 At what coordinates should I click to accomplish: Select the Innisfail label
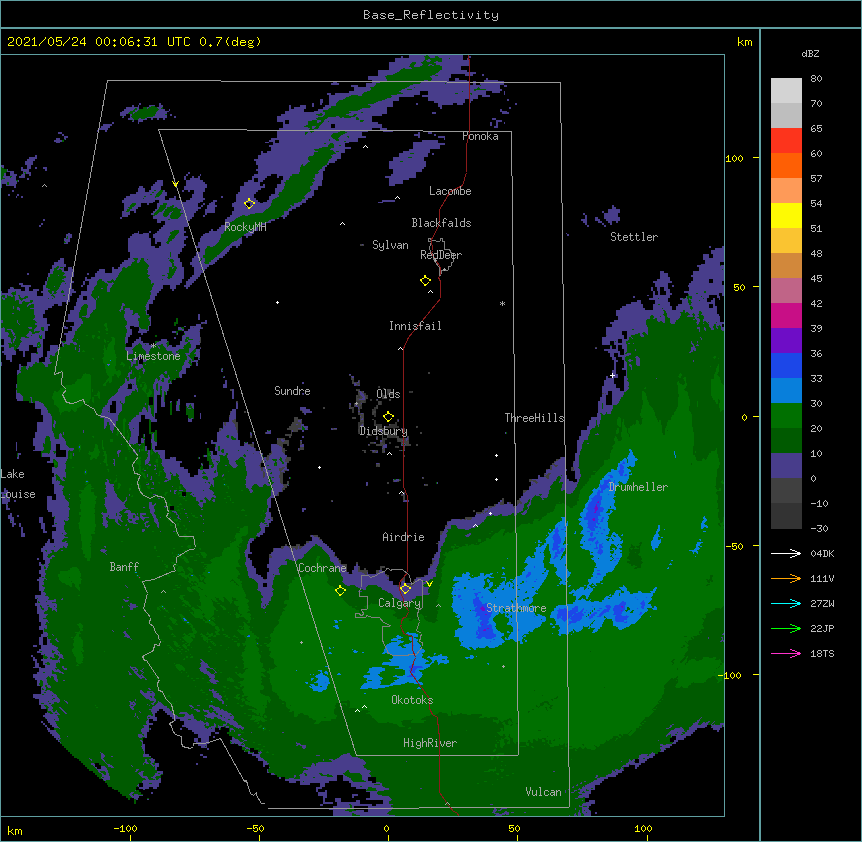(x=415, y=326)
